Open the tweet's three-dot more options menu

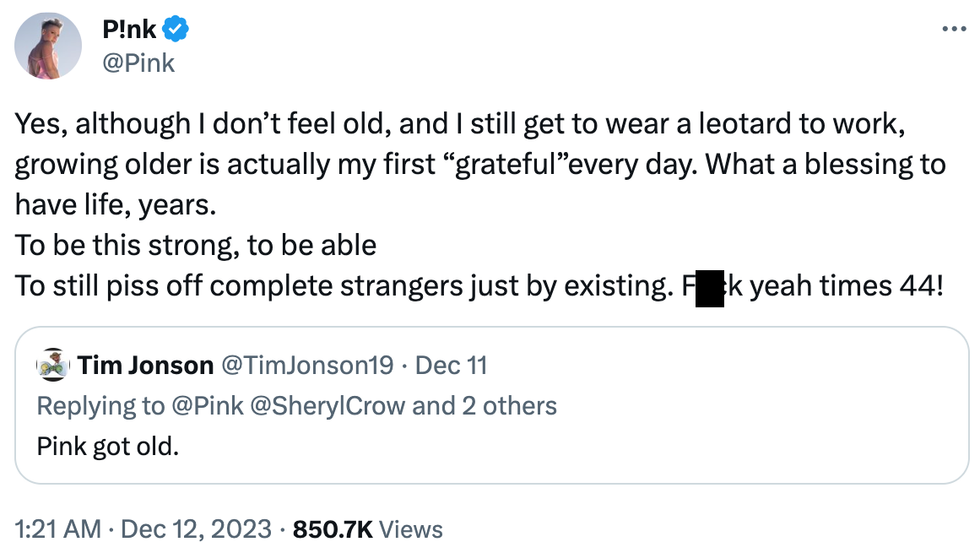coord(953,31)
